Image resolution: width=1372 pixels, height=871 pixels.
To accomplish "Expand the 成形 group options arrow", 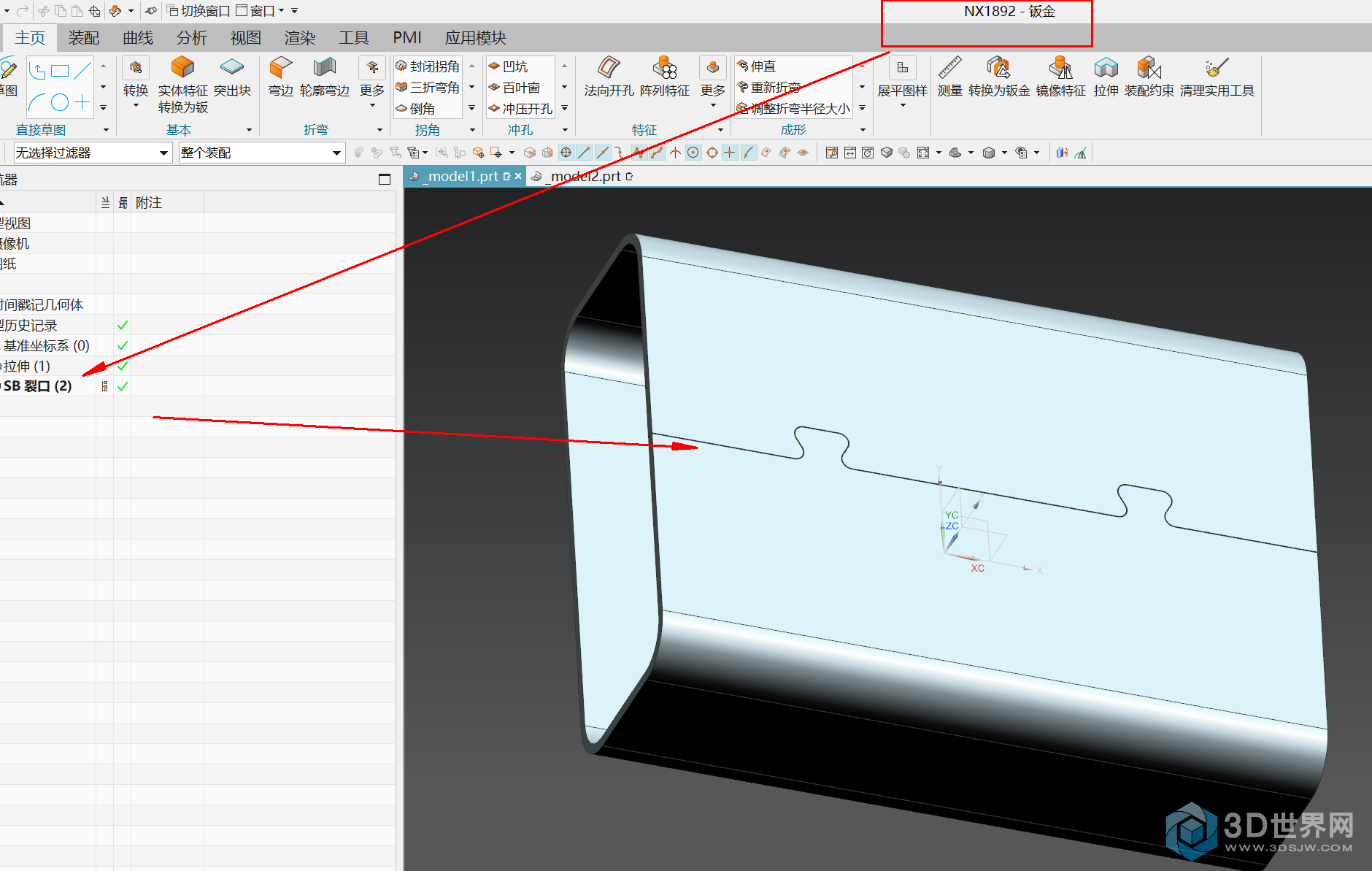I will tap(863, 130).
